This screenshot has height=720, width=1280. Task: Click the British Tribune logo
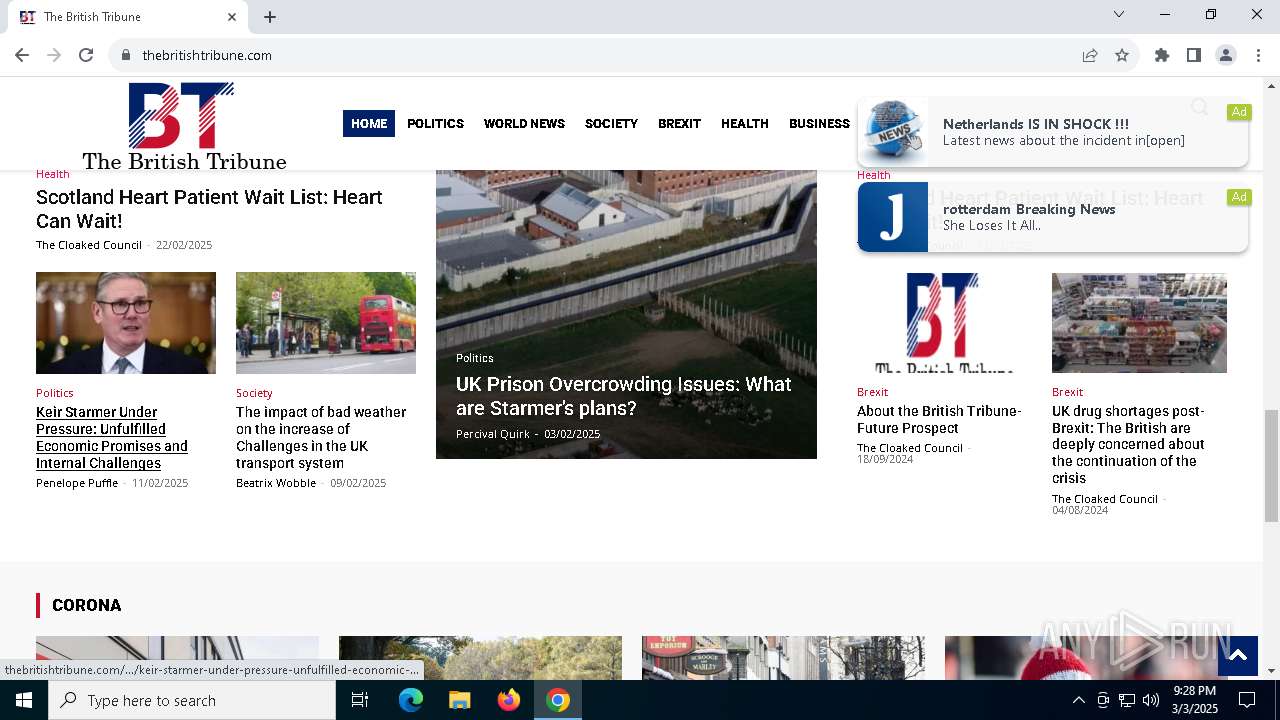[184, 126]
